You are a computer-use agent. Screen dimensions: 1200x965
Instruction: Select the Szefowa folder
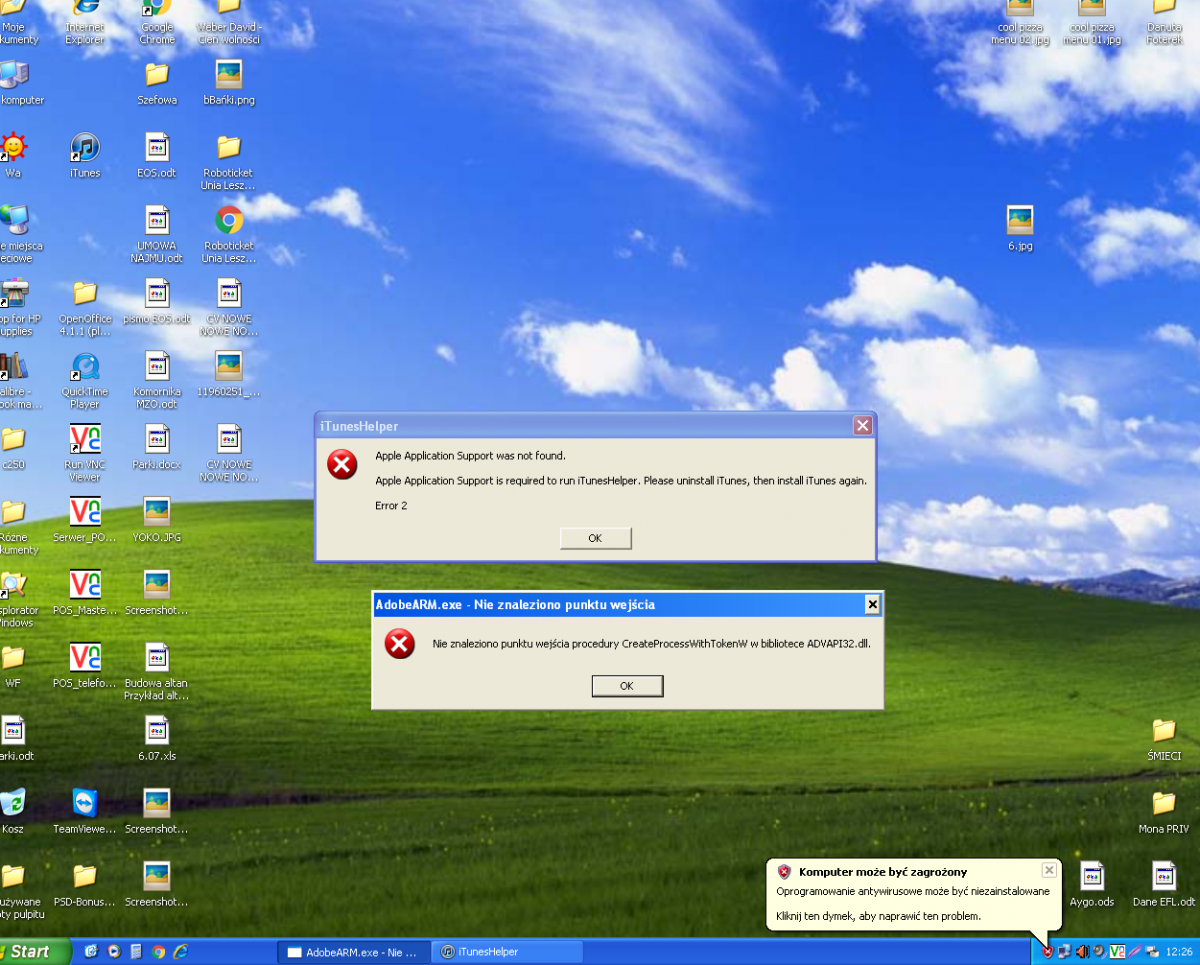click(x=157, y=83)
